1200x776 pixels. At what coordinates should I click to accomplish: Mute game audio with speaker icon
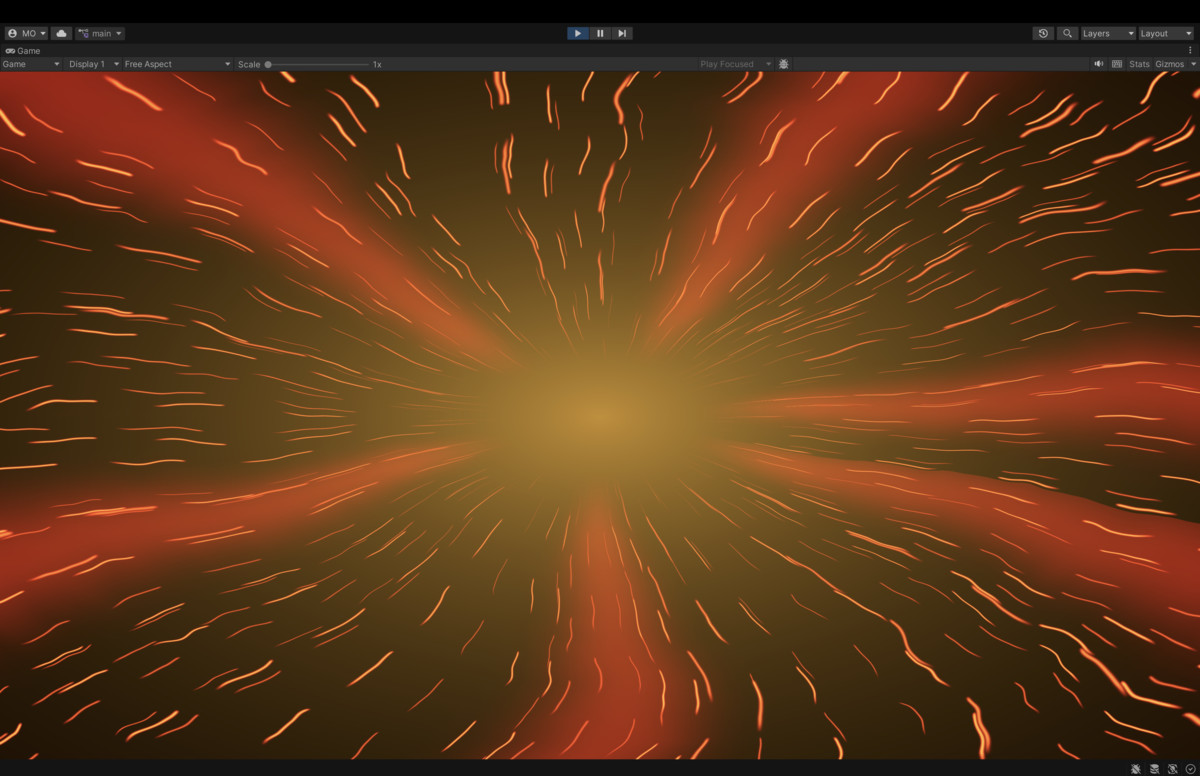[x=1099, y=64]
